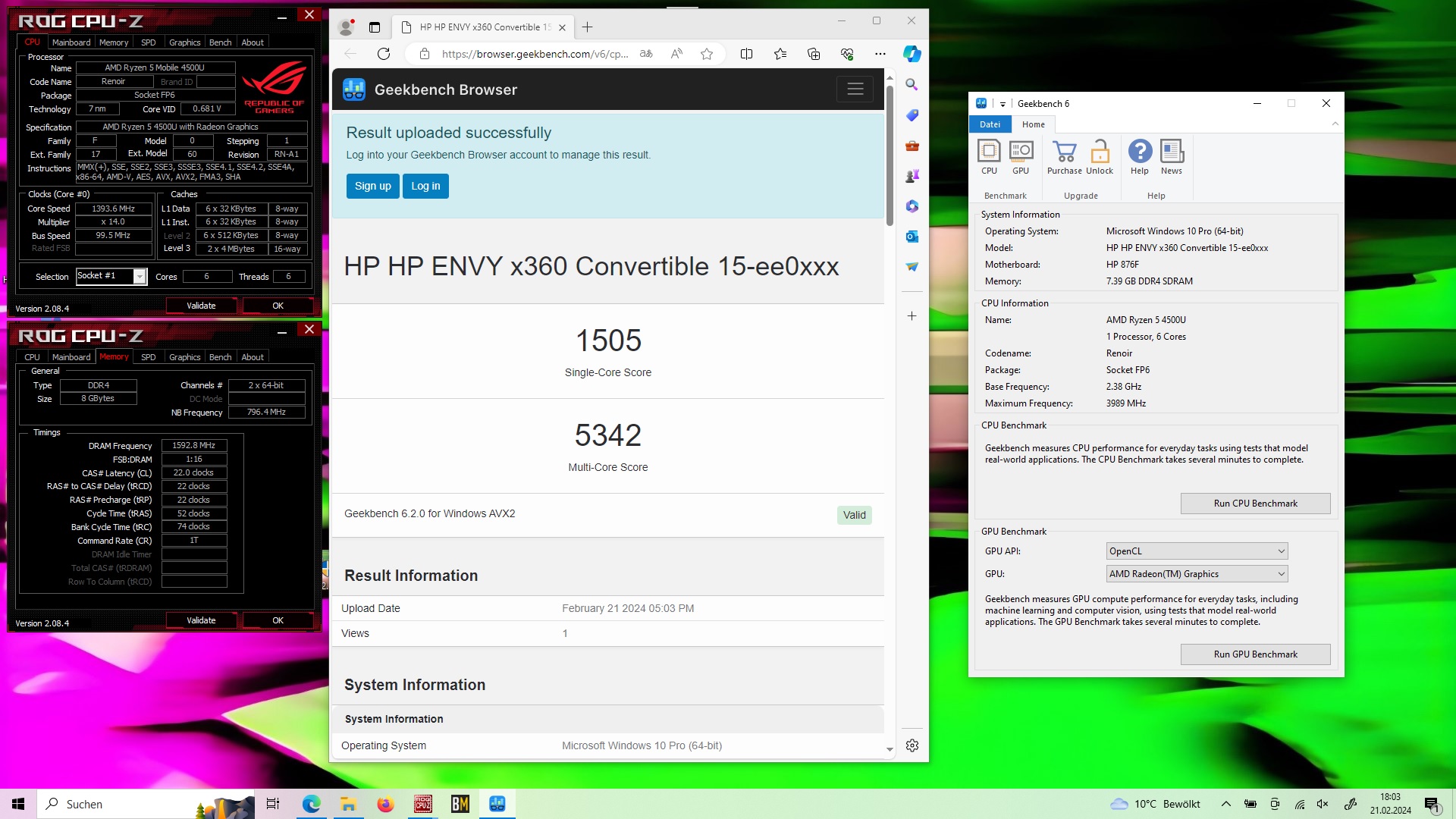Click the search icon in Edge sidebar
1456x819 pixels.
click(912, 85)
